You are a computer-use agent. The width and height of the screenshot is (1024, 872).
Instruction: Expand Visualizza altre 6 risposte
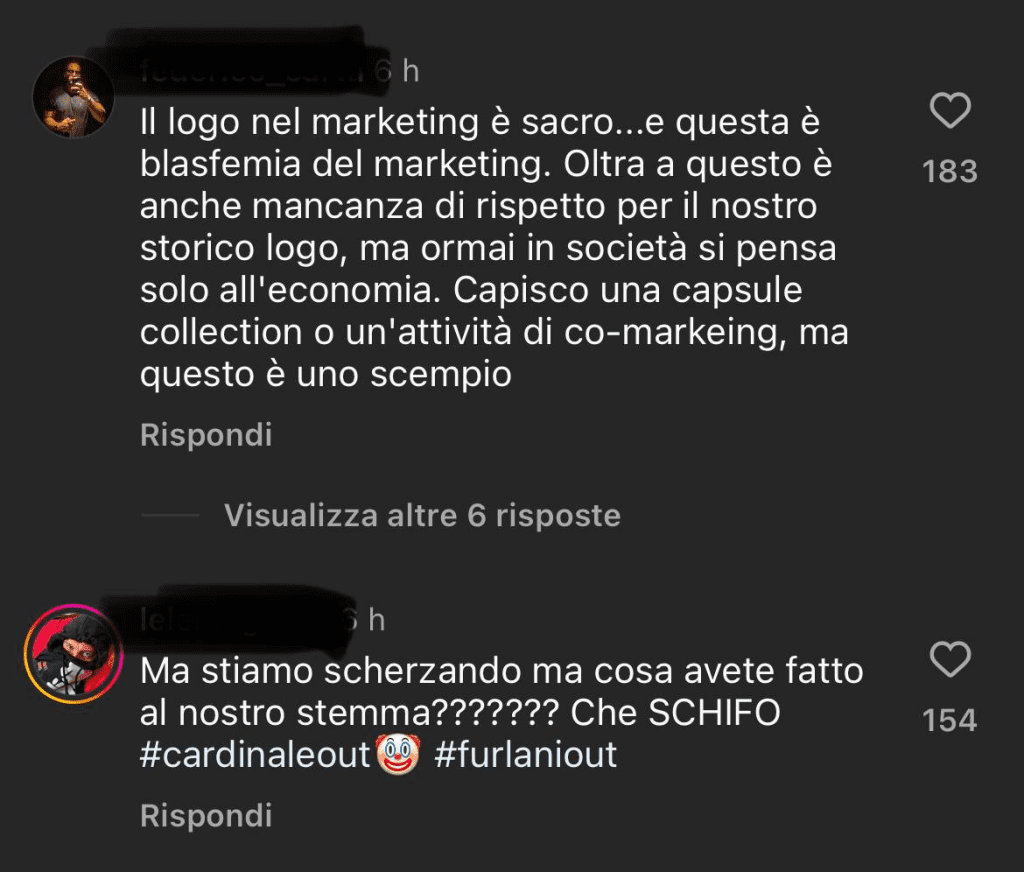tap(422, 515)
